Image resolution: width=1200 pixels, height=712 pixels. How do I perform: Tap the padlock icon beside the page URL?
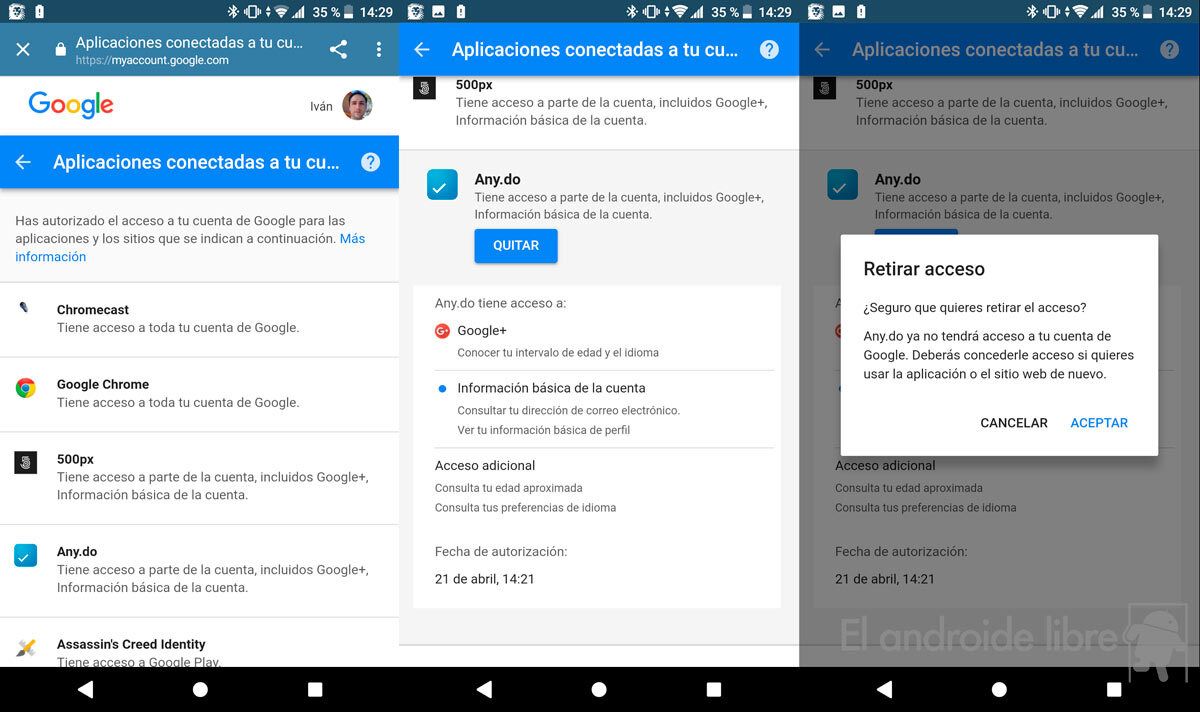[60, 50]
